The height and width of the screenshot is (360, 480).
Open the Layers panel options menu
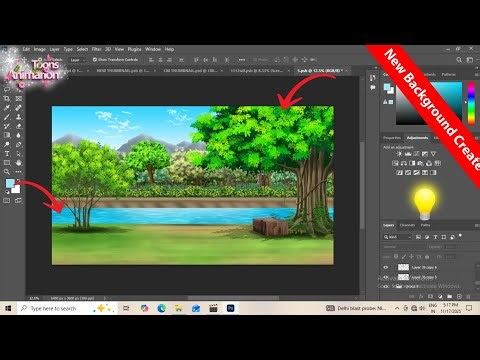[x=477, y=226]
